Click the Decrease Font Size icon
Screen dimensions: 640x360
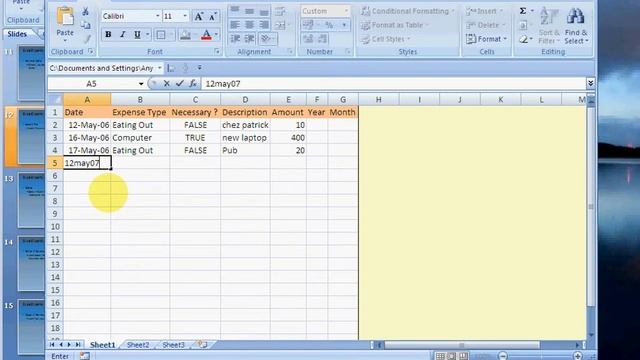(212, 16)
